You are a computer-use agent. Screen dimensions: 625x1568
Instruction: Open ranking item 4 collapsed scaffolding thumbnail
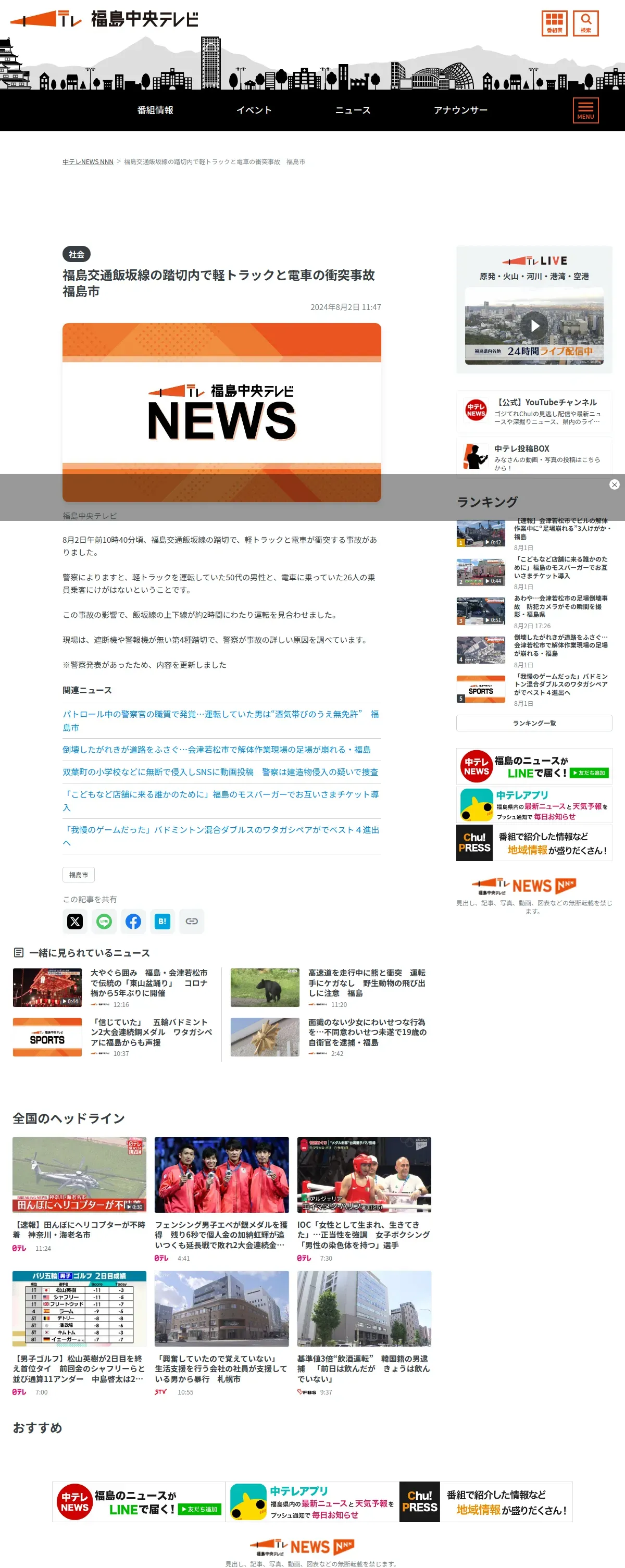point(481,650)
